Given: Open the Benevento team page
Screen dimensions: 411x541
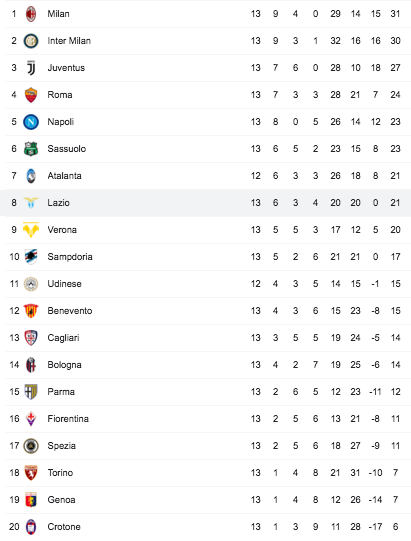Looking at the screenshot, I should (x=70, y=311).
